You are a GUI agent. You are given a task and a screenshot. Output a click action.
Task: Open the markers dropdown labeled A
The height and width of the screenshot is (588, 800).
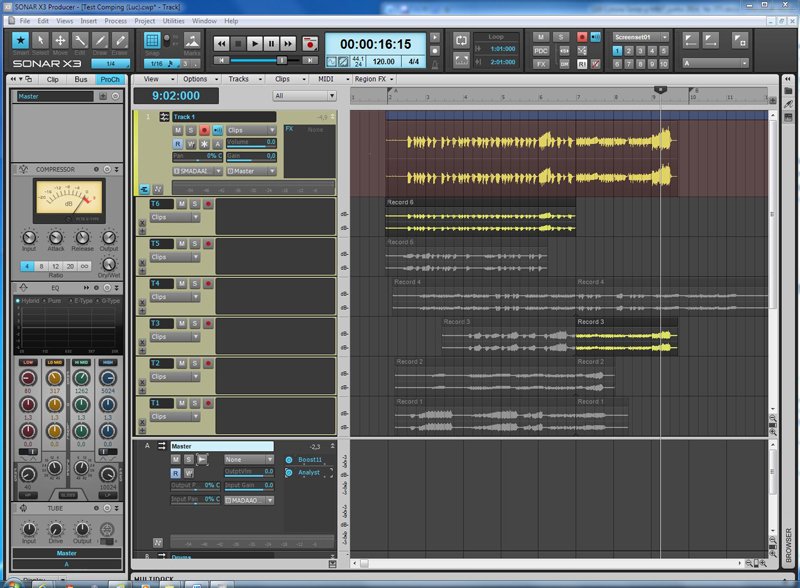(716, 63)
